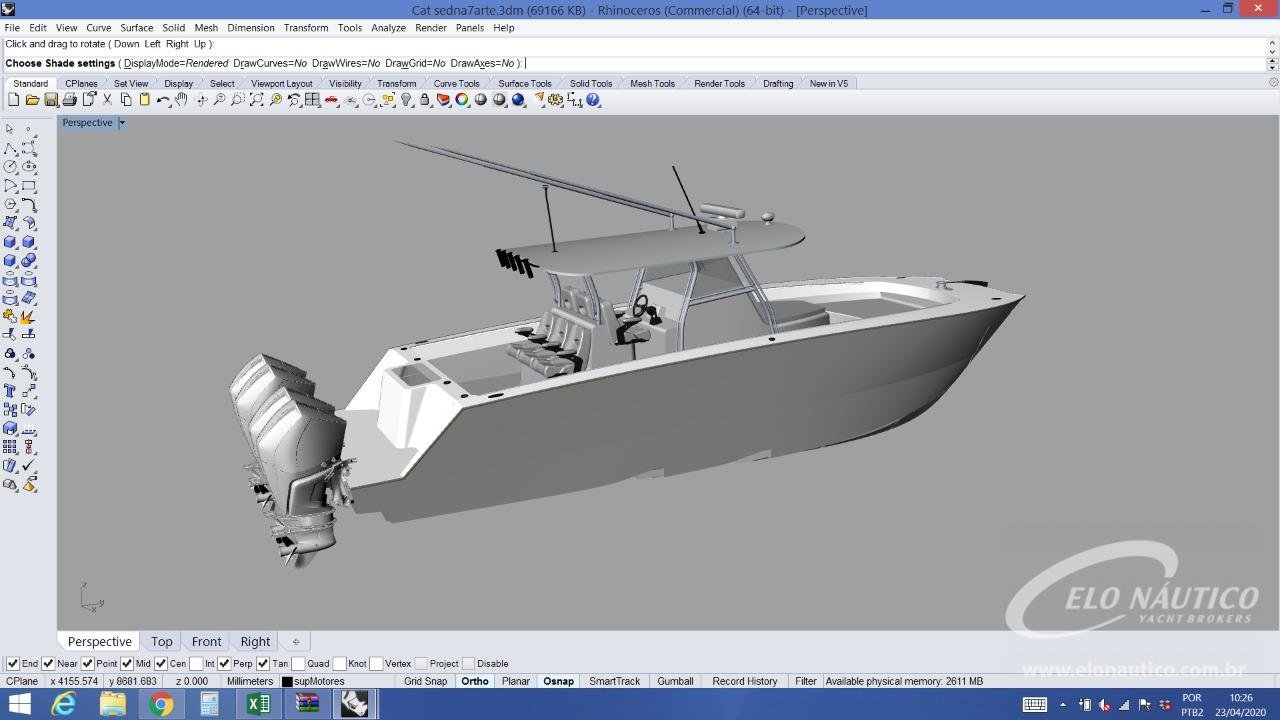Switch to the Top viewport tab

pos(161,641)
